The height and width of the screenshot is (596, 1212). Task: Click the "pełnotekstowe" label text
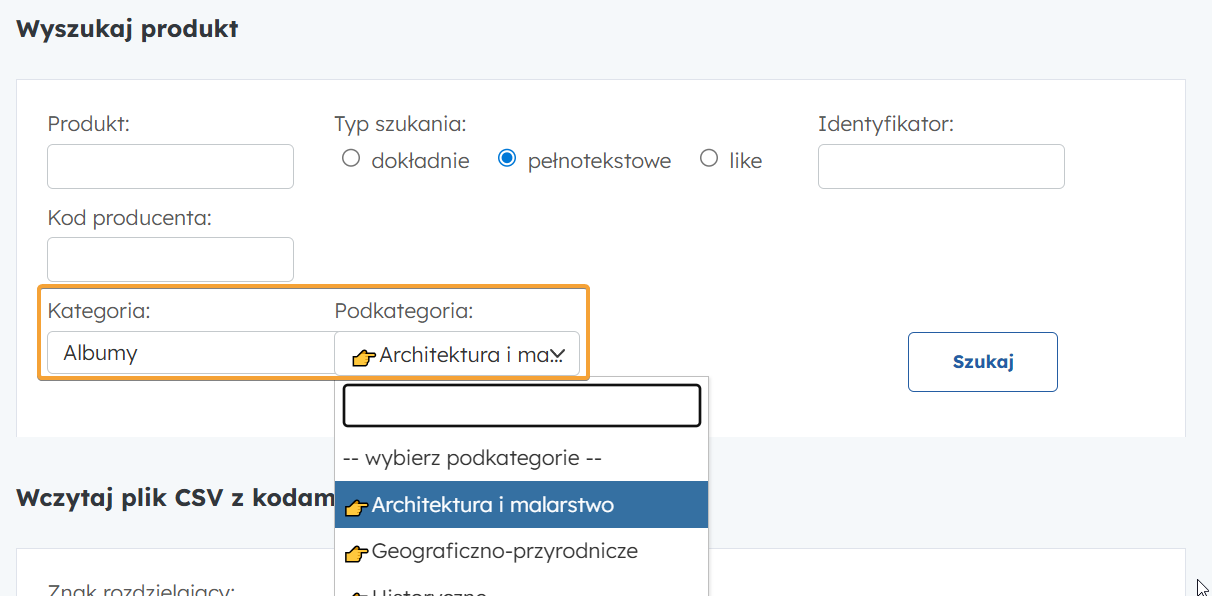[599, 161]
